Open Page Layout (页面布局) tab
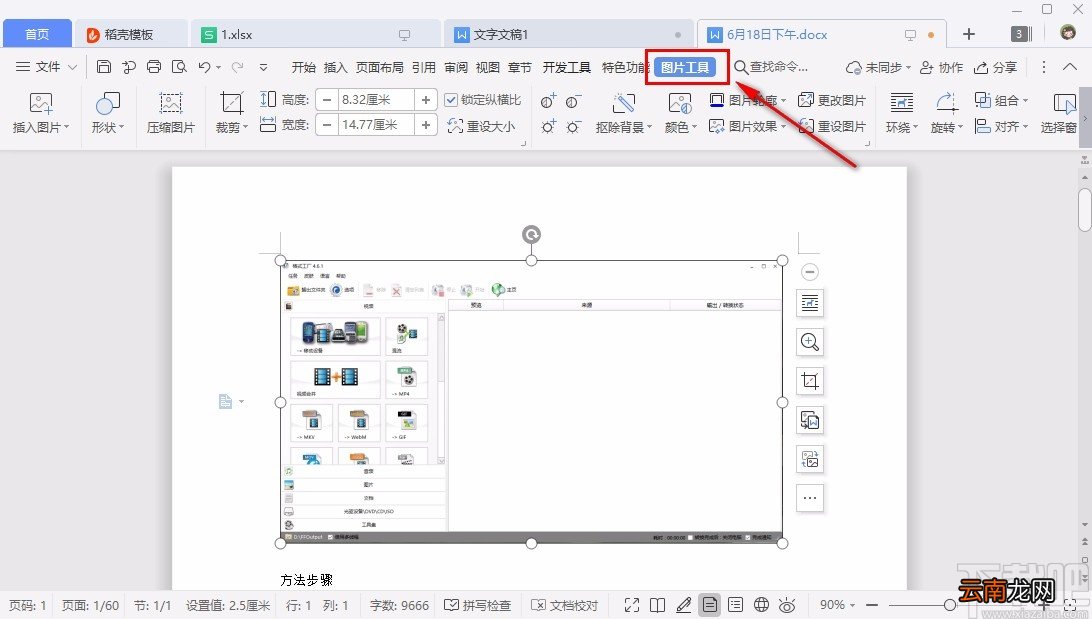Viewport: 1092px width, 619px height. (380, 67)
